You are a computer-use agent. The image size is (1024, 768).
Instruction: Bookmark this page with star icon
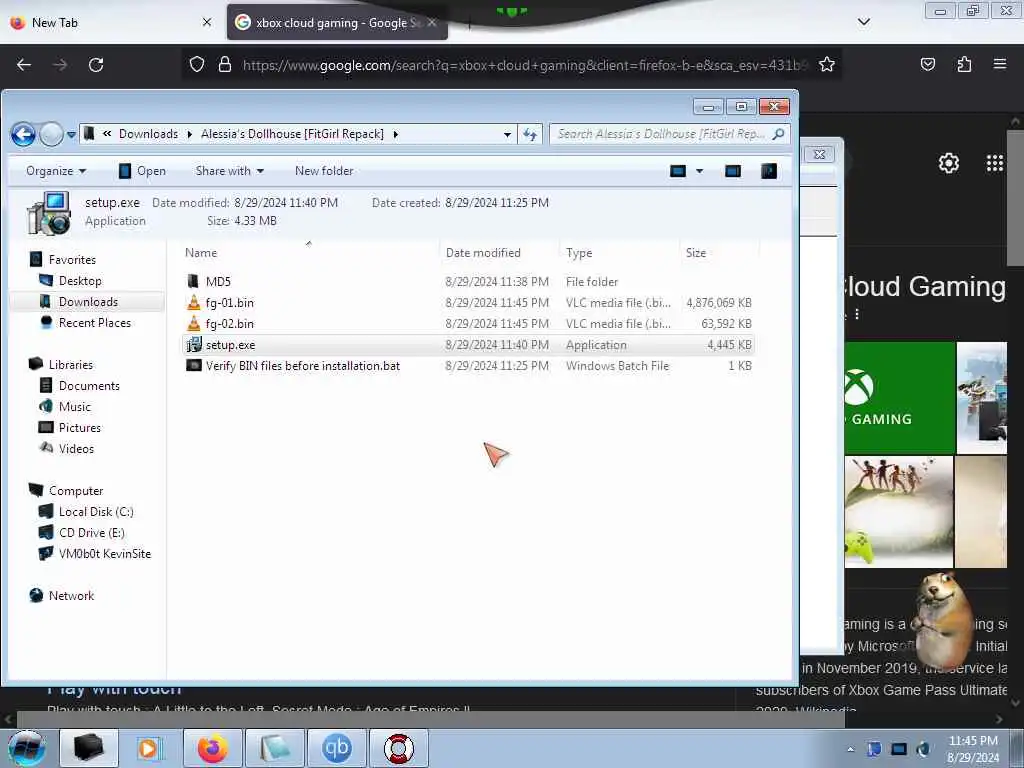click(x=827, y=65)
